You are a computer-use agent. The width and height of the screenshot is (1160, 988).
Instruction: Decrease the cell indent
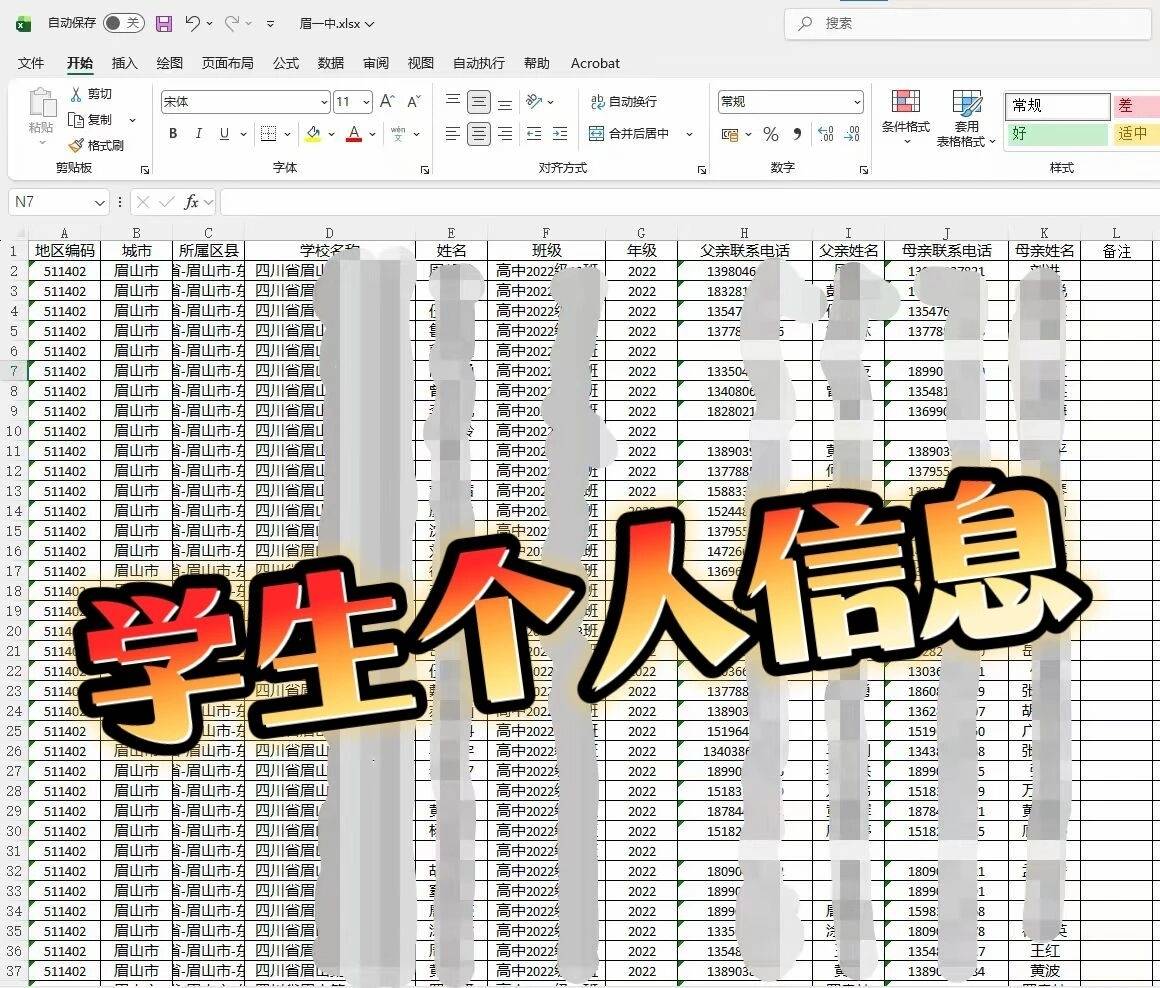533,134
